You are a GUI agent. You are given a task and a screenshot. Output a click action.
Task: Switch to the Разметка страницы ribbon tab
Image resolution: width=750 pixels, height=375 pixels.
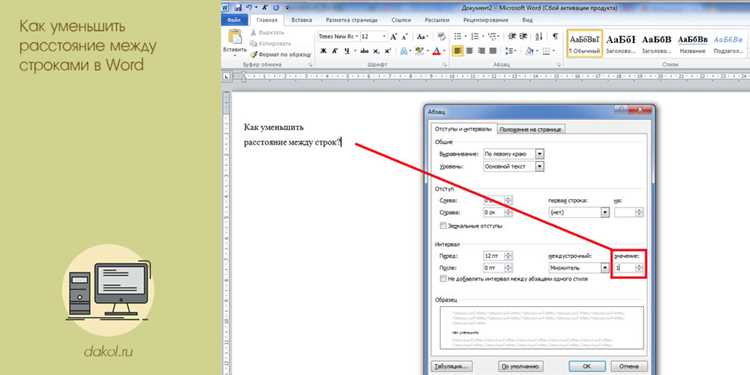click(352, 20)
